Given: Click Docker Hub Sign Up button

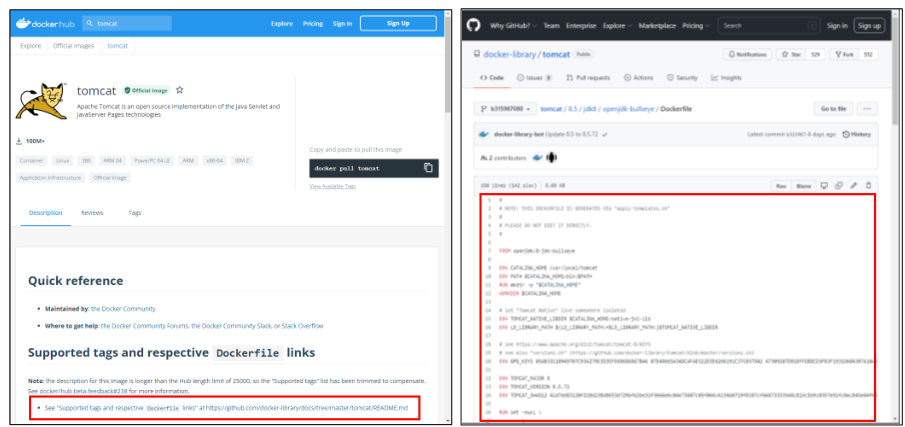Looking at the screenshot, I should [x=398, y=24].
